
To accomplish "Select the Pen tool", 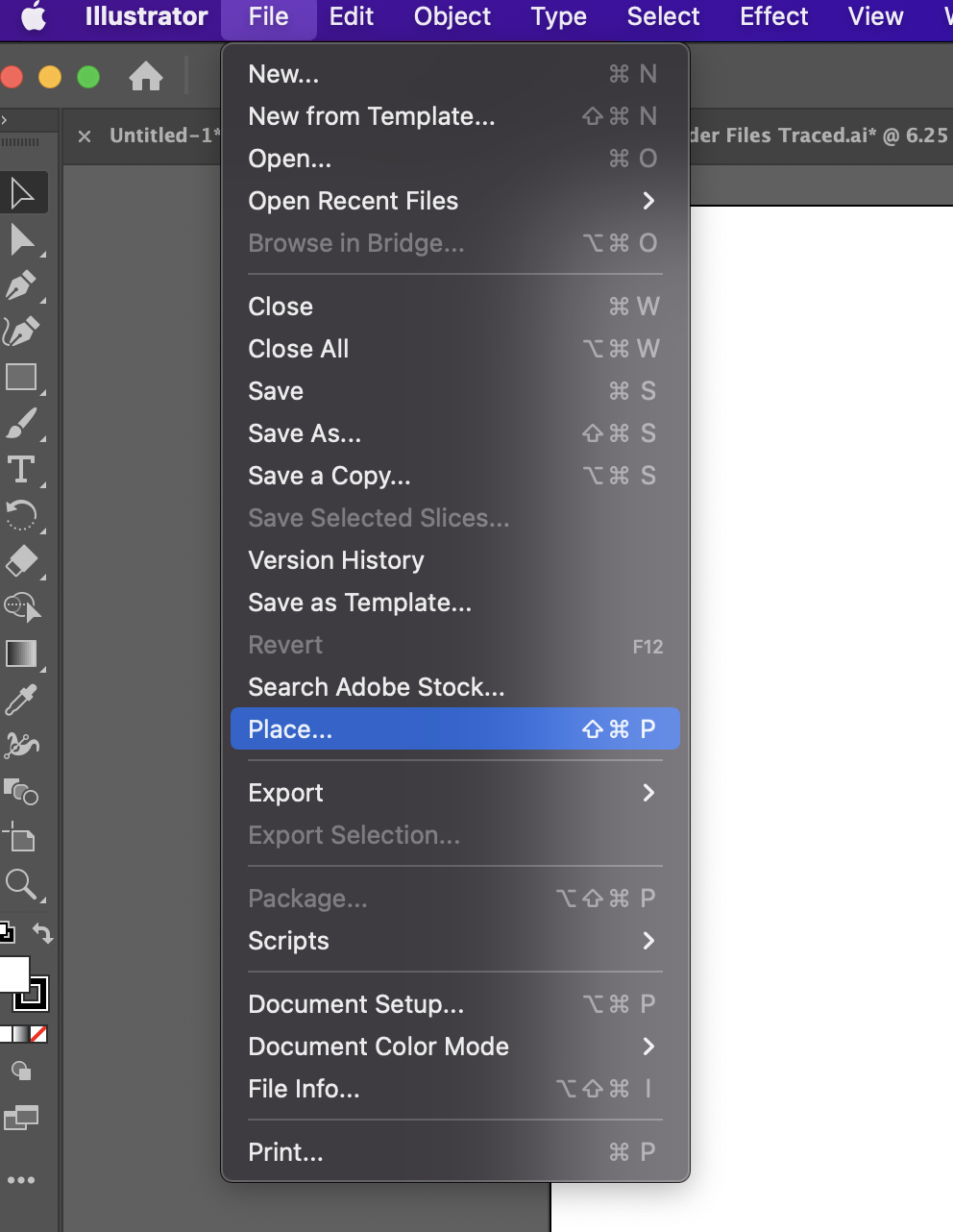I will [21, 285].
